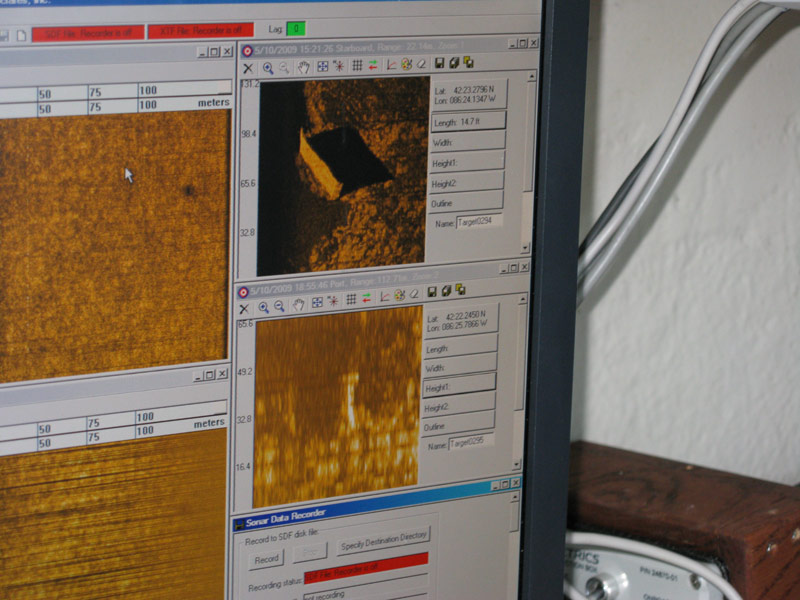
Task: Click the red SDF File recorder status indicator
Action: (x=88, y=34)
